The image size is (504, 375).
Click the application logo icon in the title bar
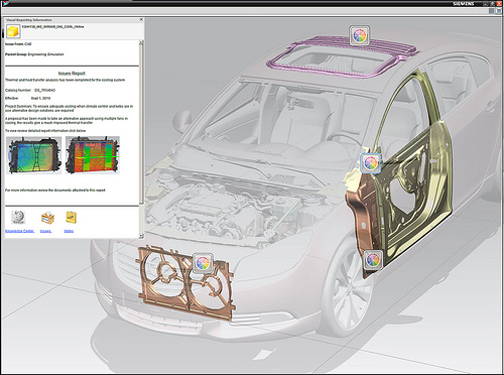pyautogui.click(x=5, y=3)
